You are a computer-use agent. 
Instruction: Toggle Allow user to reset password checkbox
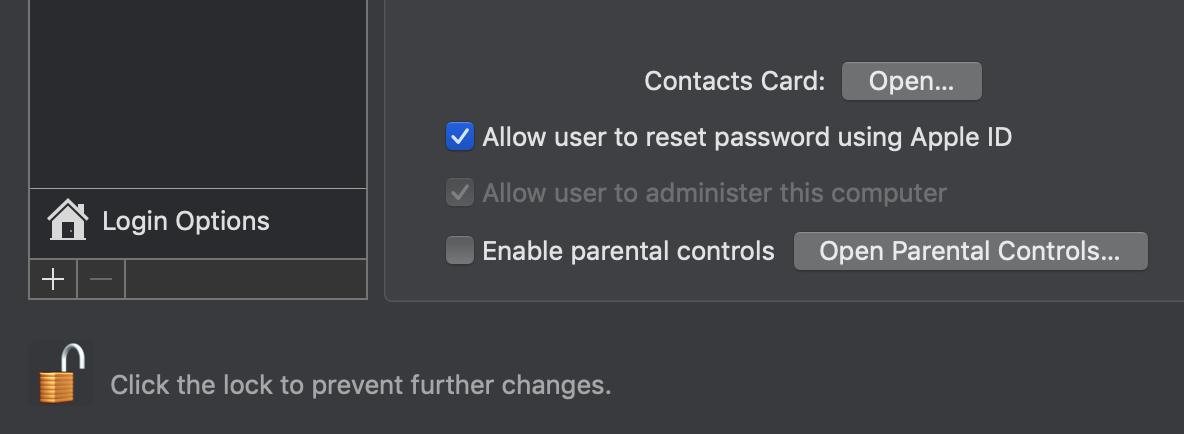(x=459, y=136)
